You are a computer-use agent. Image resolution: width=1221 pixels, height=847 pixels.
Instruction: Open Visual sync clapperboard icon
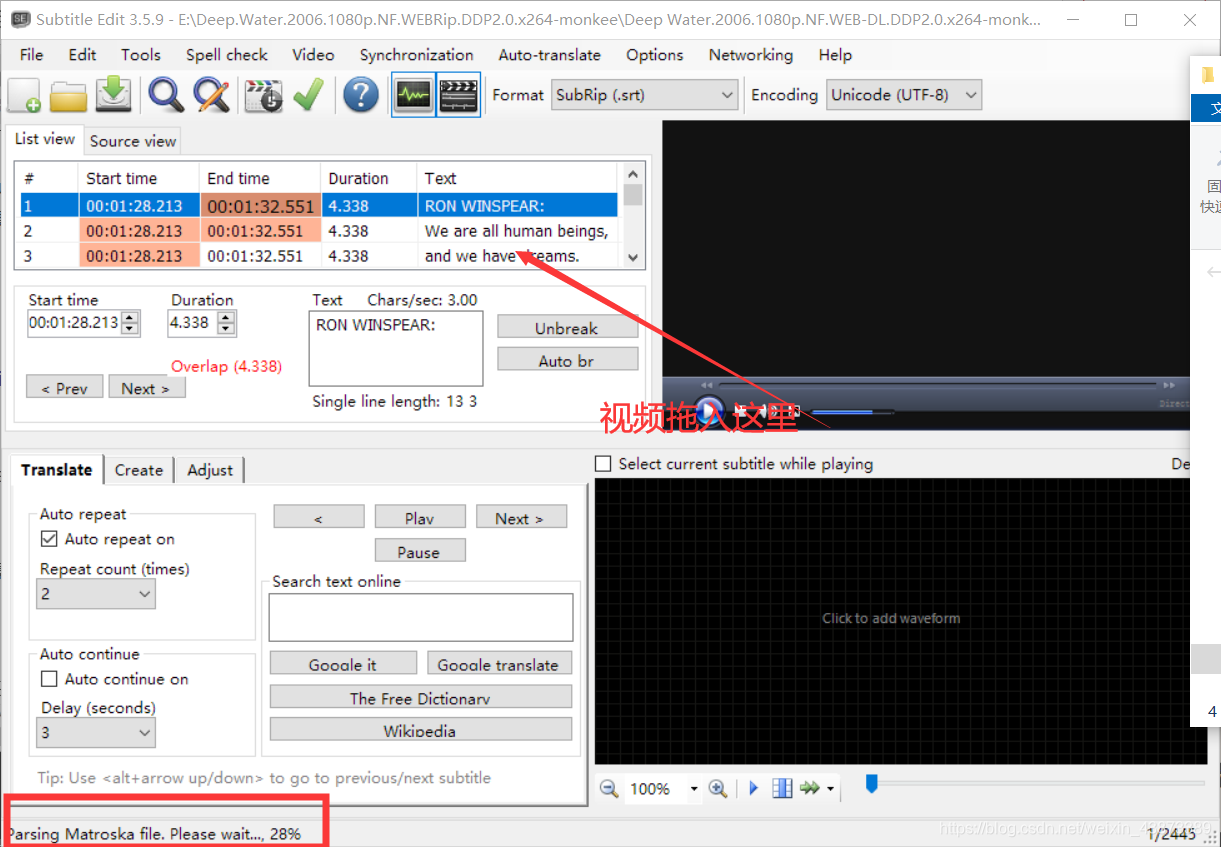264,95
